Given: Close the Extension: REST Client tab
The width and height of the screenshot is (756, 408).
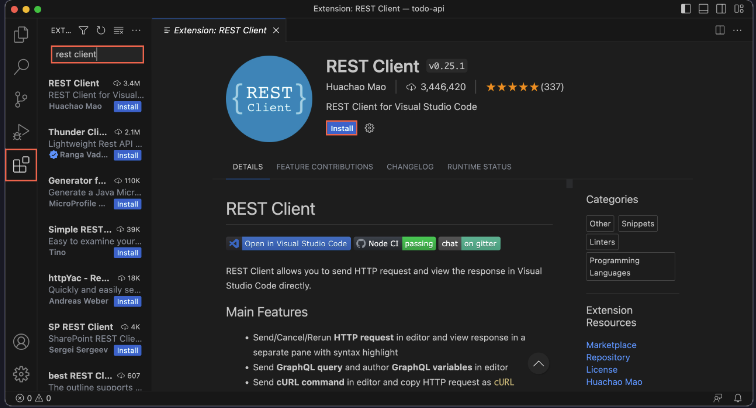Looking at the screenshot, I should pyautogui.click(x=276, y=30).
